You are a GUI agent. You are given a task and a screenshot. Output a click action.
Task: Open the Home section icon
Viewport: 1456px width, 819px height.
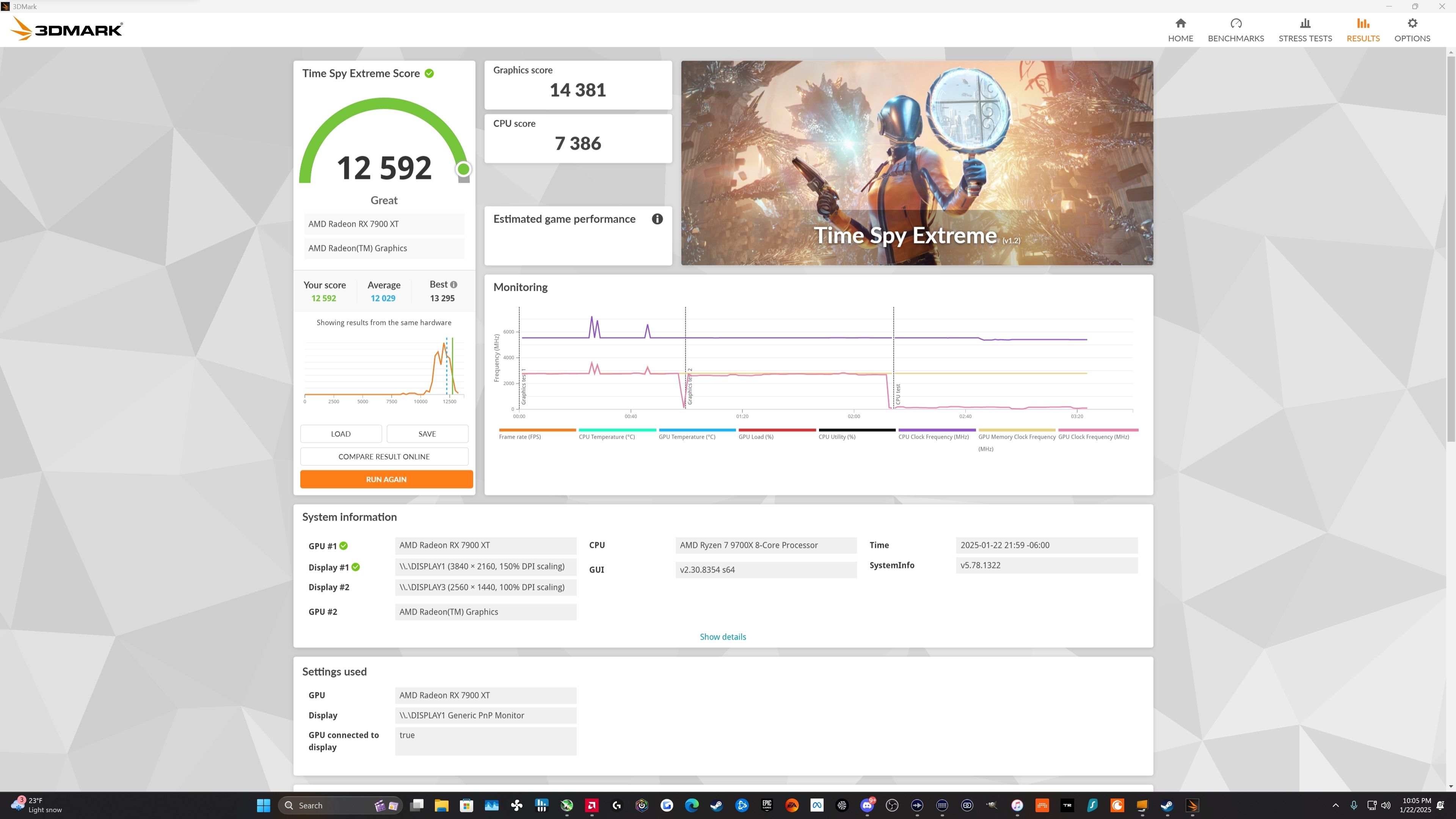[1180, 23]
